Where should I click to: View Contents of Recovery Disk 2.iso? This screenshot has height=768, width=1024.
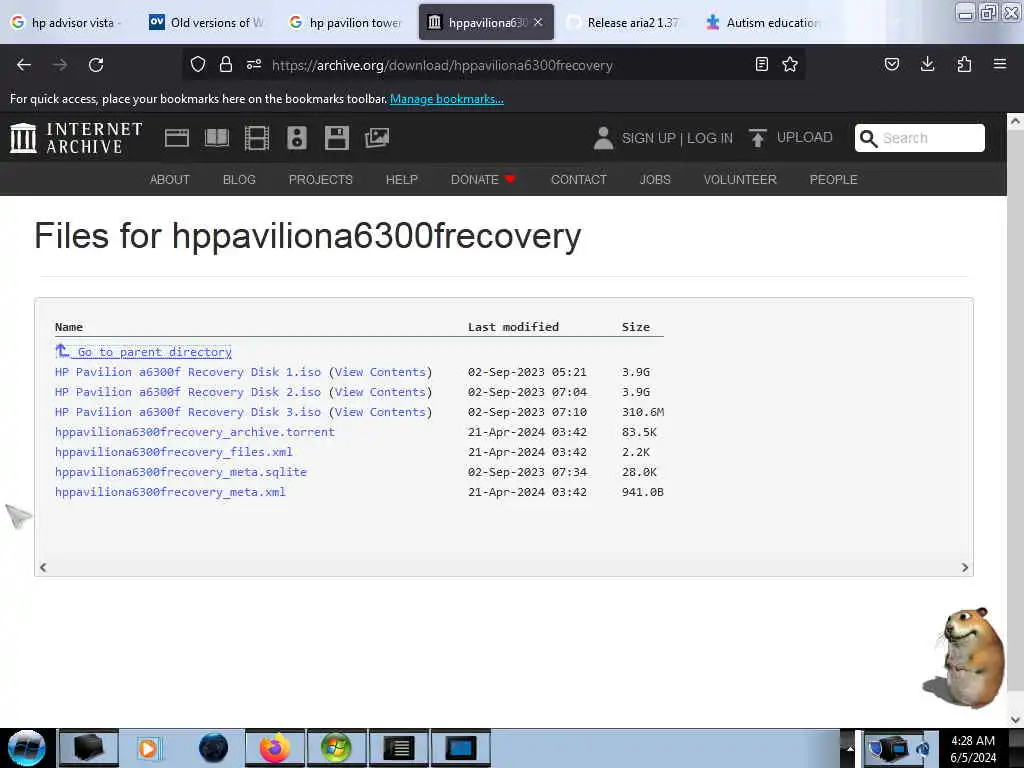(380, 392)
